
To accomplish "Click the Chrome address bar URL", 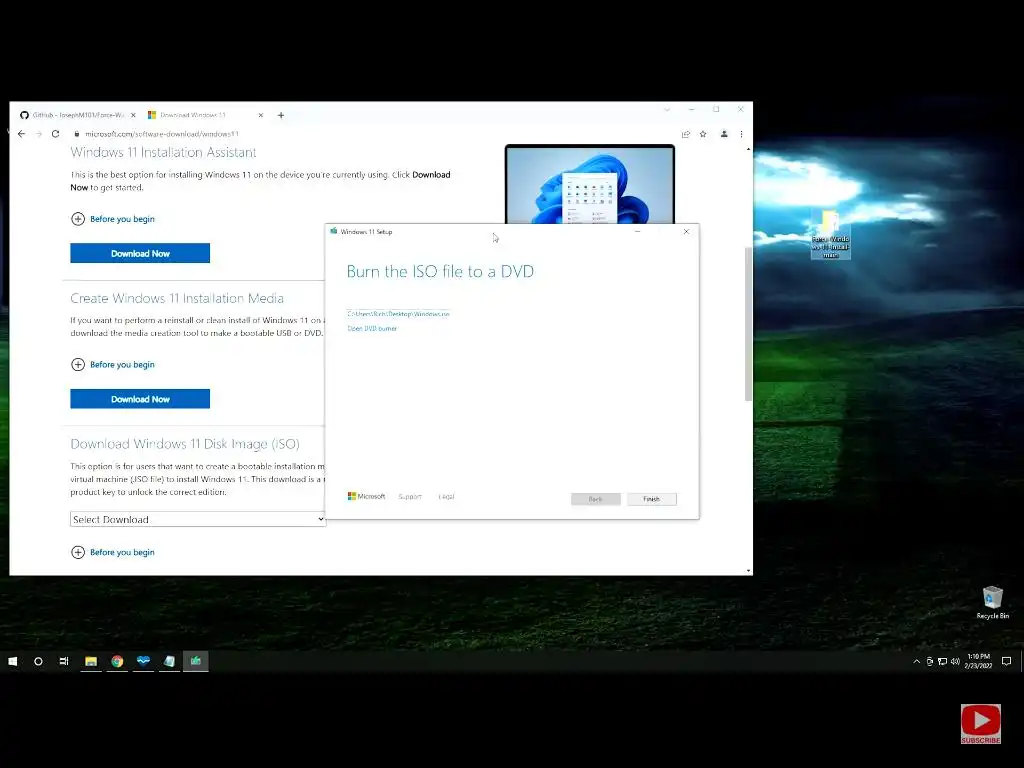I will pyautogui.click(x=162, y=134).
